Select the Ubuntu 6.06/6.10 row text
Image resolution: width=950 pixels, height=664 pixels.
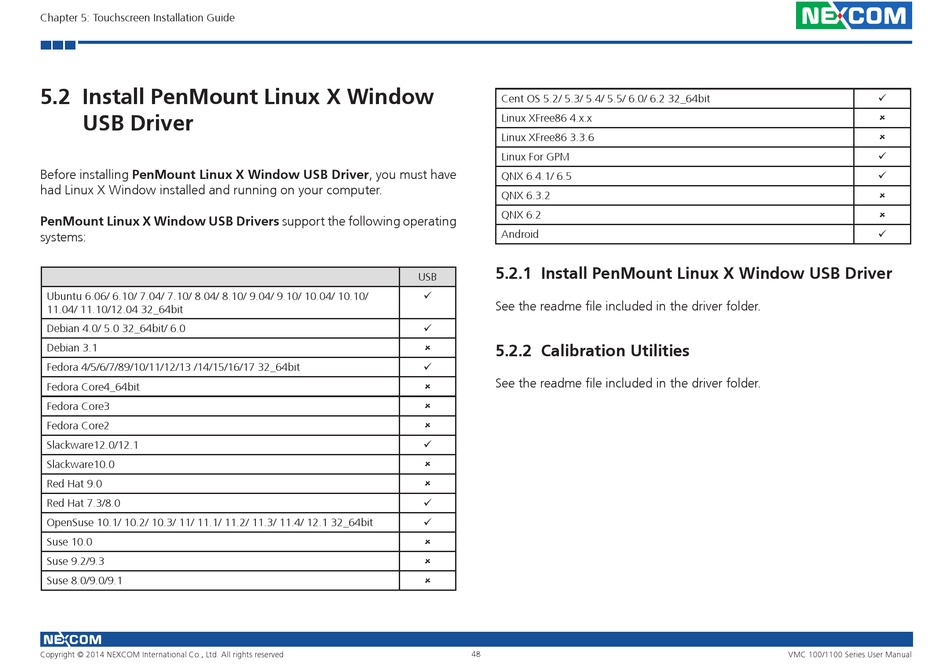(x=207, y=302)
